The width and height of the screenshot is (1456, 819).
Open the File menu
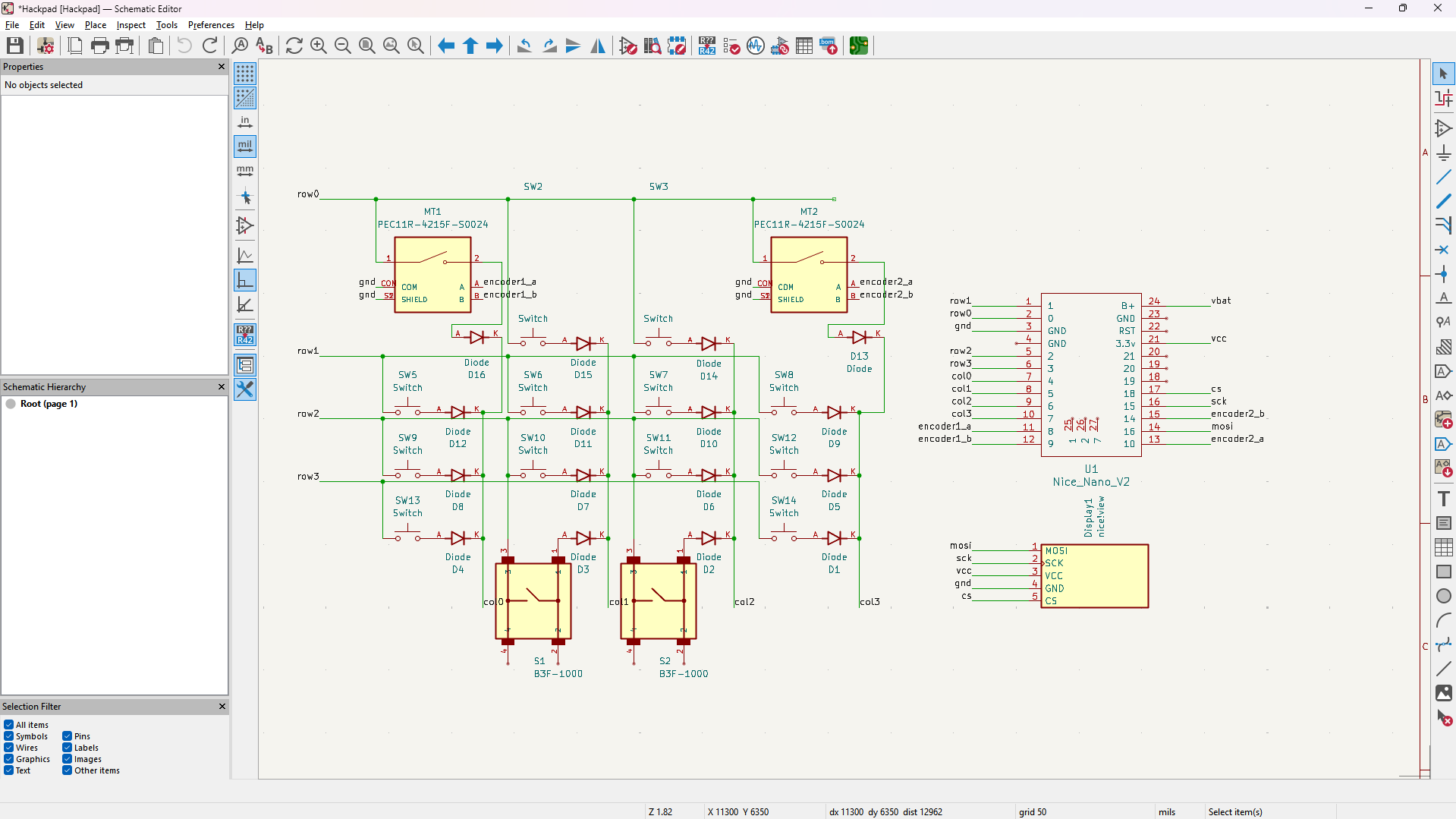click(x=12, y=25)
